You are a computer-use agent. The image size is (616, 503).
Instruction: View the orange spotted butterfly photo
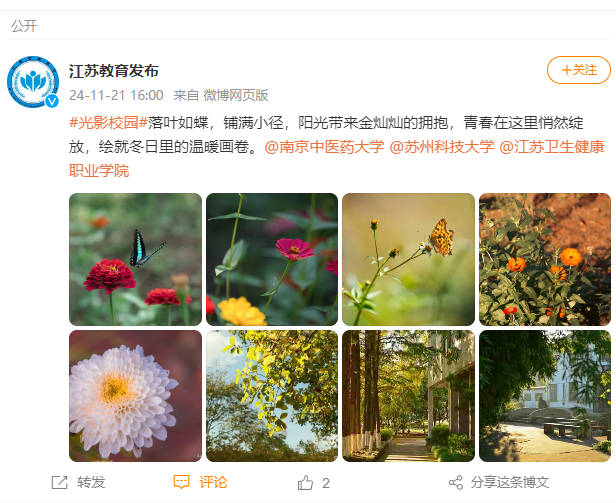pos(409,259)
